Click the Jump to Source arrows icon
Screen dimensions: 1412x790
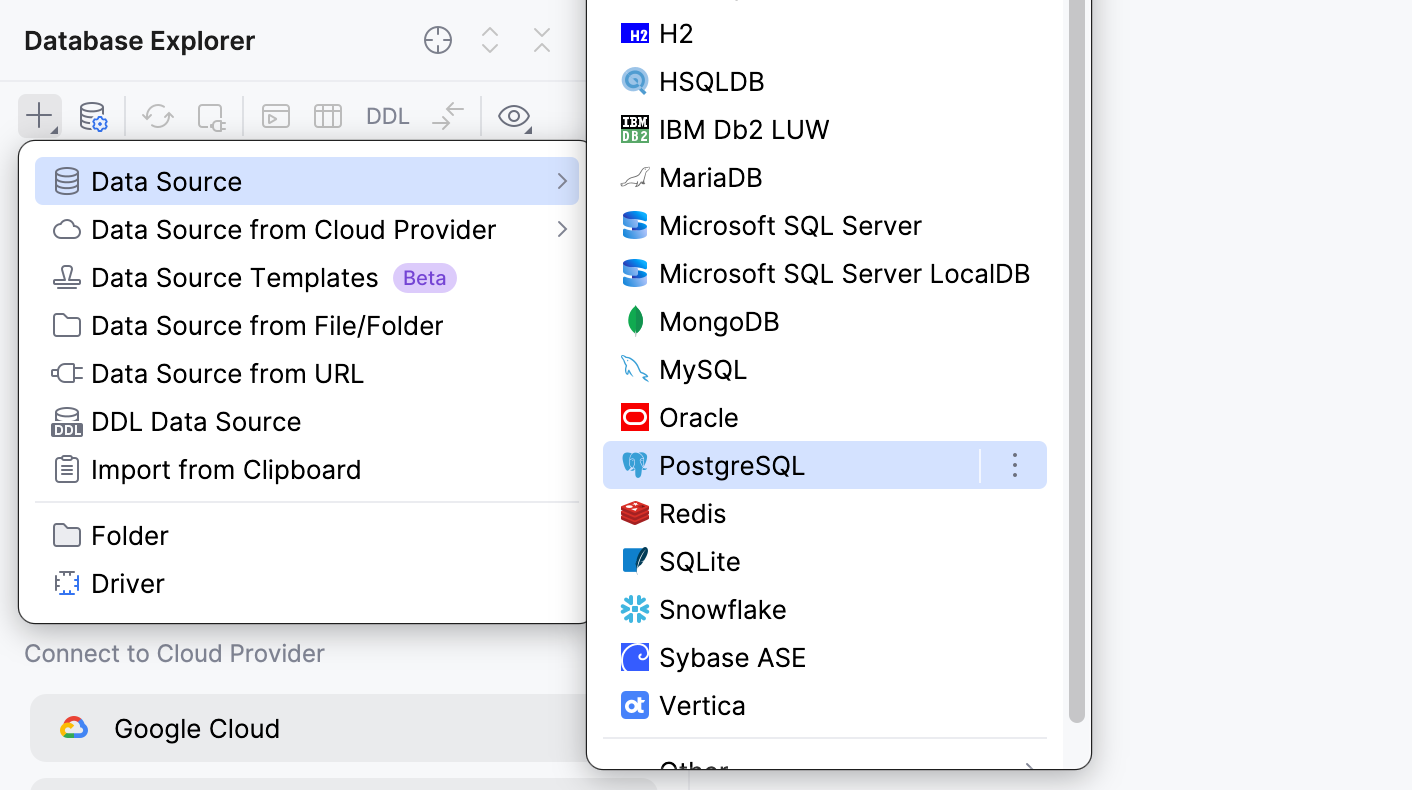(448, 116)
